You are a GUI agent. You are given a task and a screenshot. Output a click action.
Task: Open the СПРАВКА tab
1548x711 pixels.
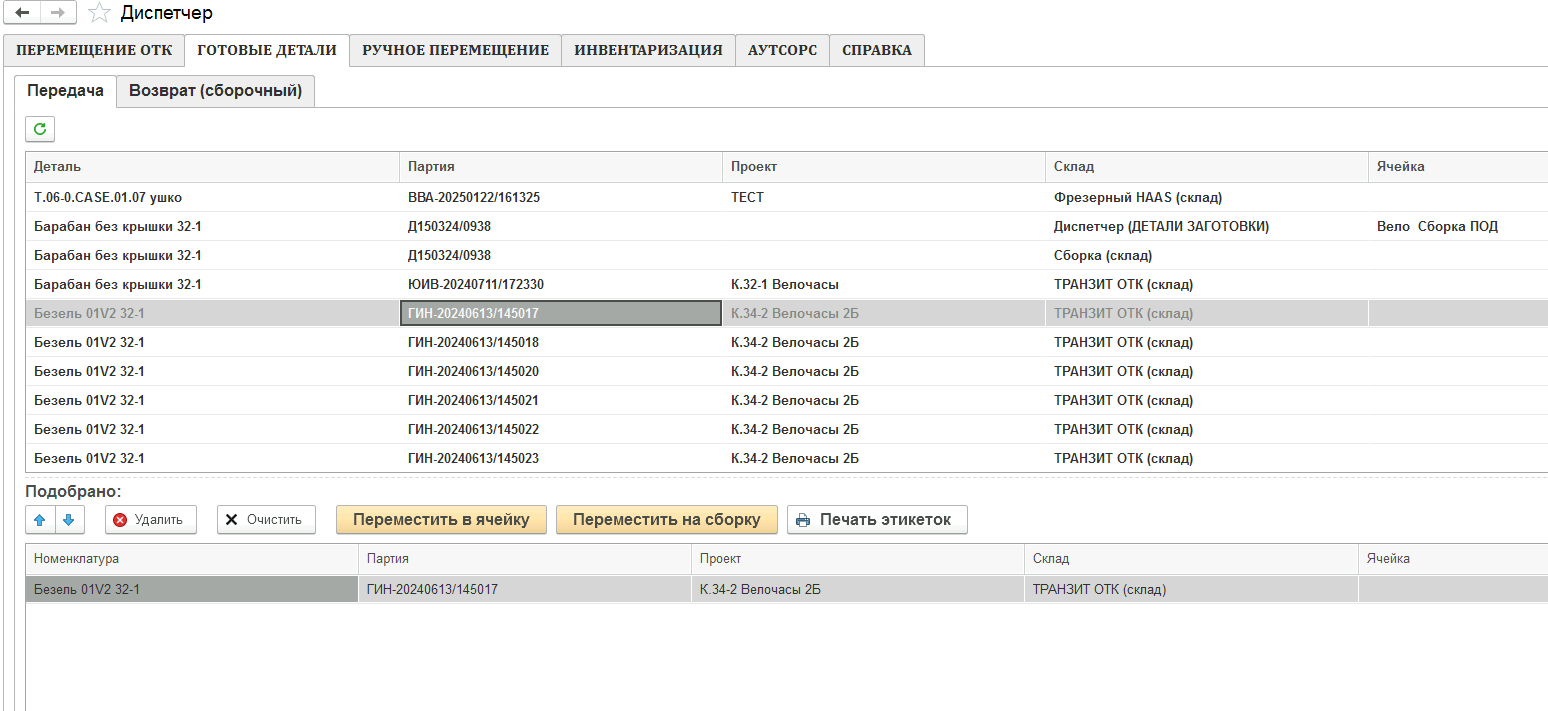pyautogui.click(x=877, y=51)
